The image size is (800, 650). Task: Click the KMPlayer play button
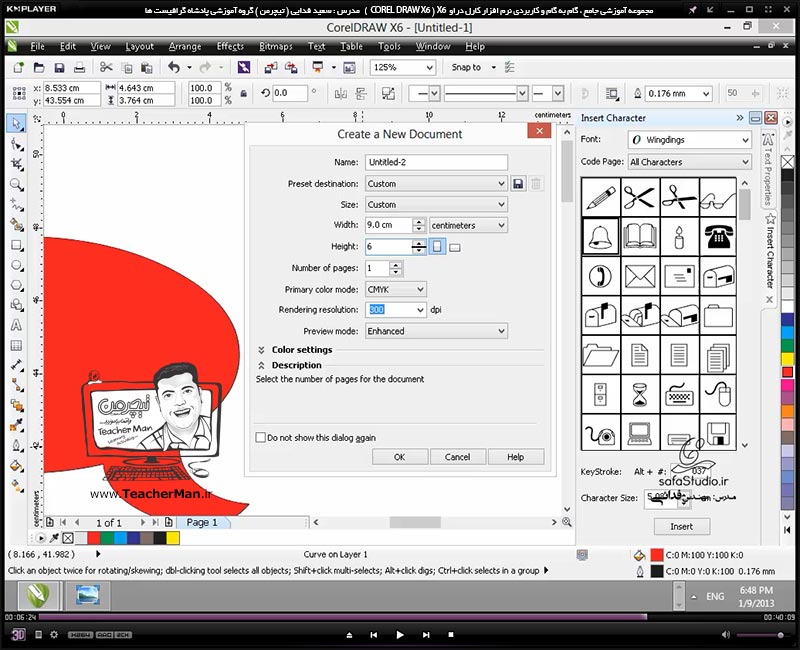(x=399, y=635)
